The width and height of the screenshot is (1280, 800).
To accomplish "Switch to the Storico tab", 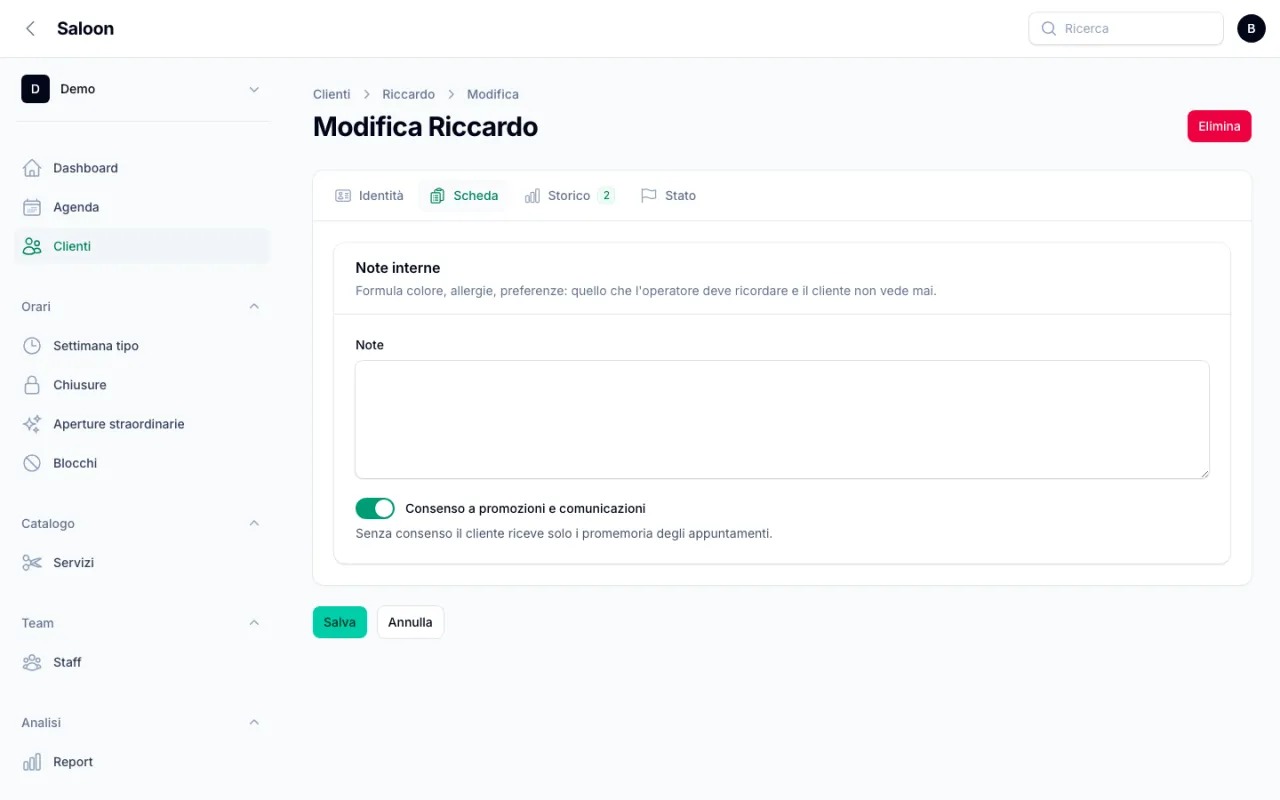I will [x=569, y=196].
